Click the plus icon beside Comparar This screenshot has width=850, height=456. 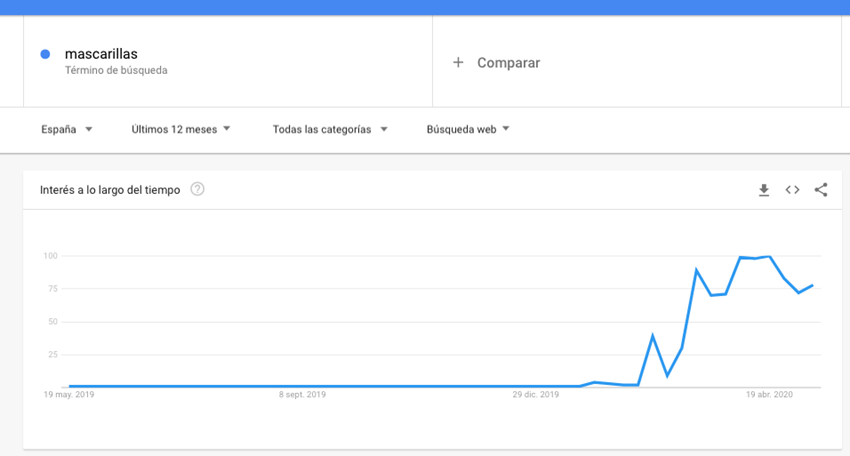(458, 62)
